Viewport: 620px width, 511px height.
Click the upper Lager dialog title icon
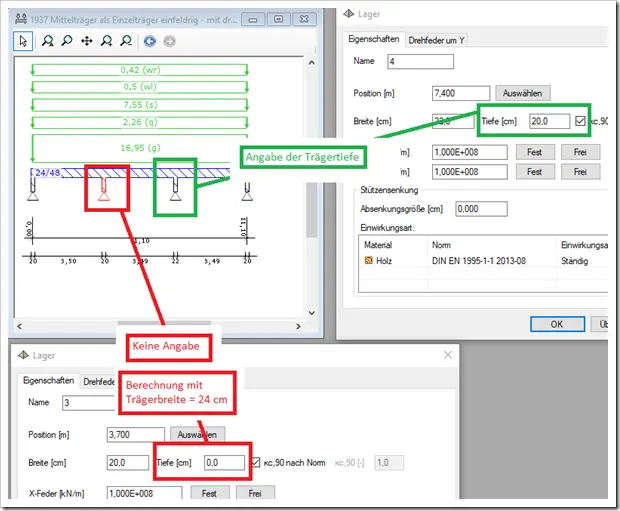348,14
